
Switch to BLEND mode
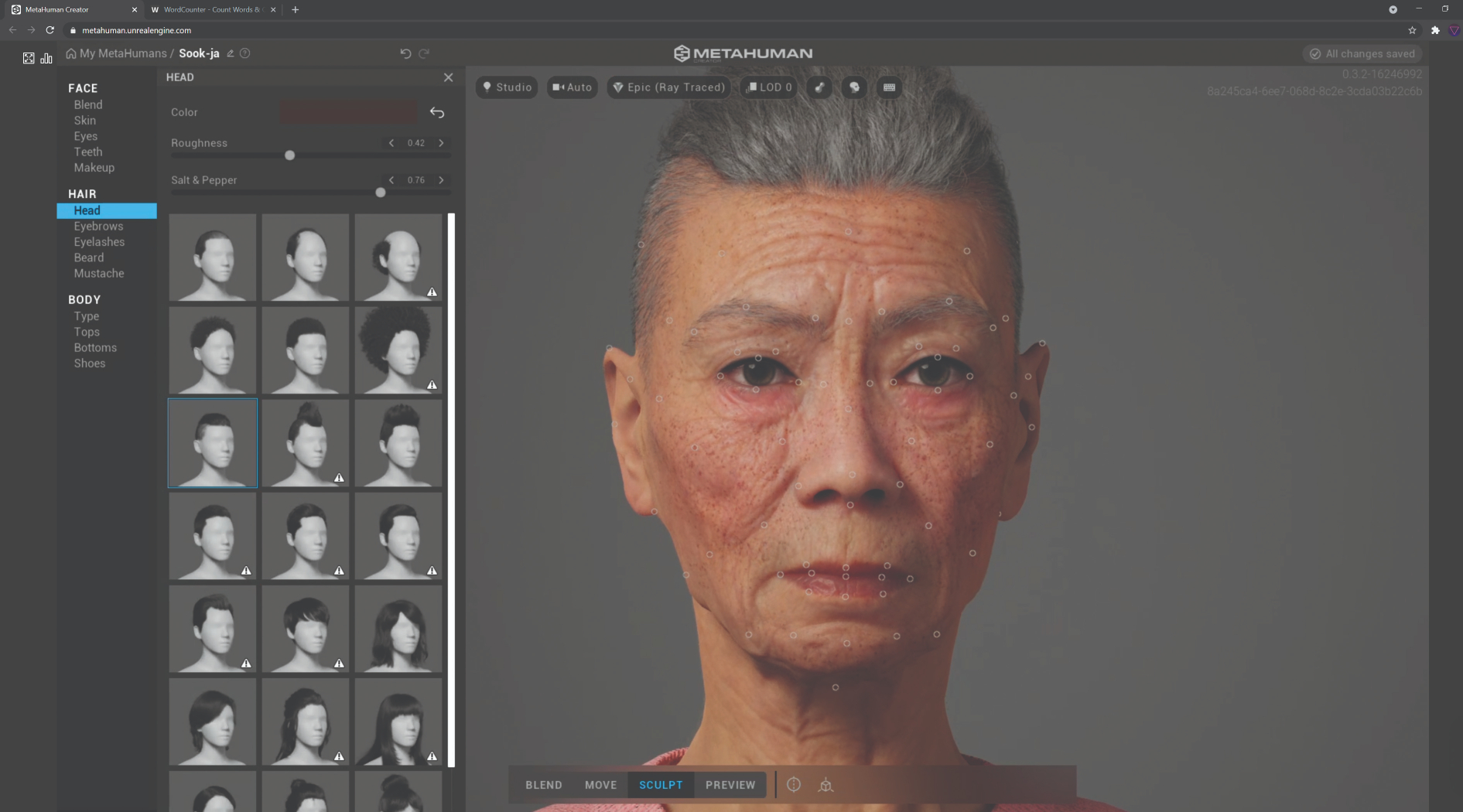coord(544,785)
